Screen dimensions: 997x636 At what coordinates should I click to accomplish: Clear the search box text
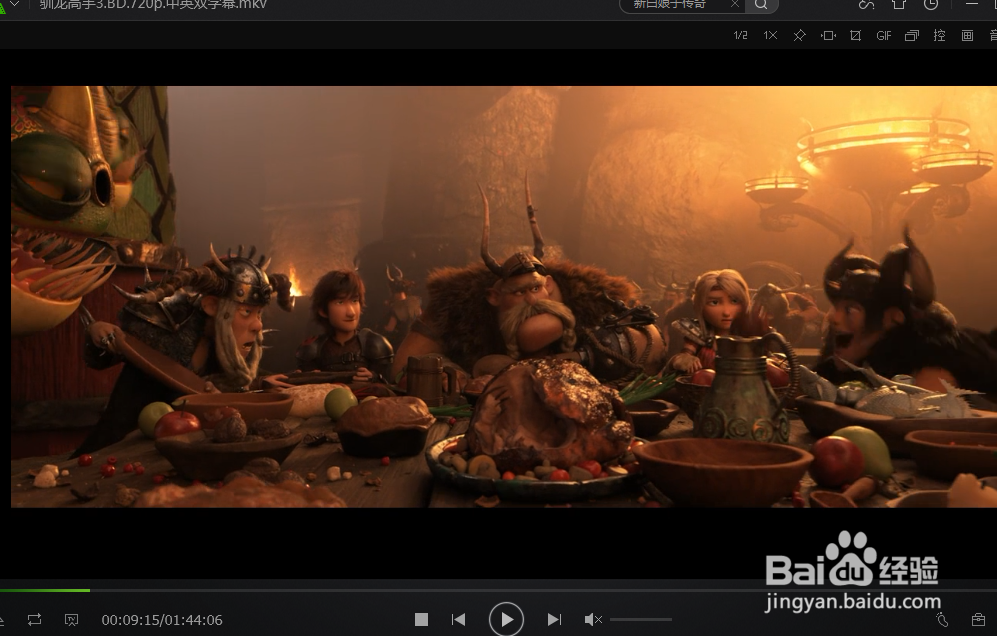coord(735,4)
